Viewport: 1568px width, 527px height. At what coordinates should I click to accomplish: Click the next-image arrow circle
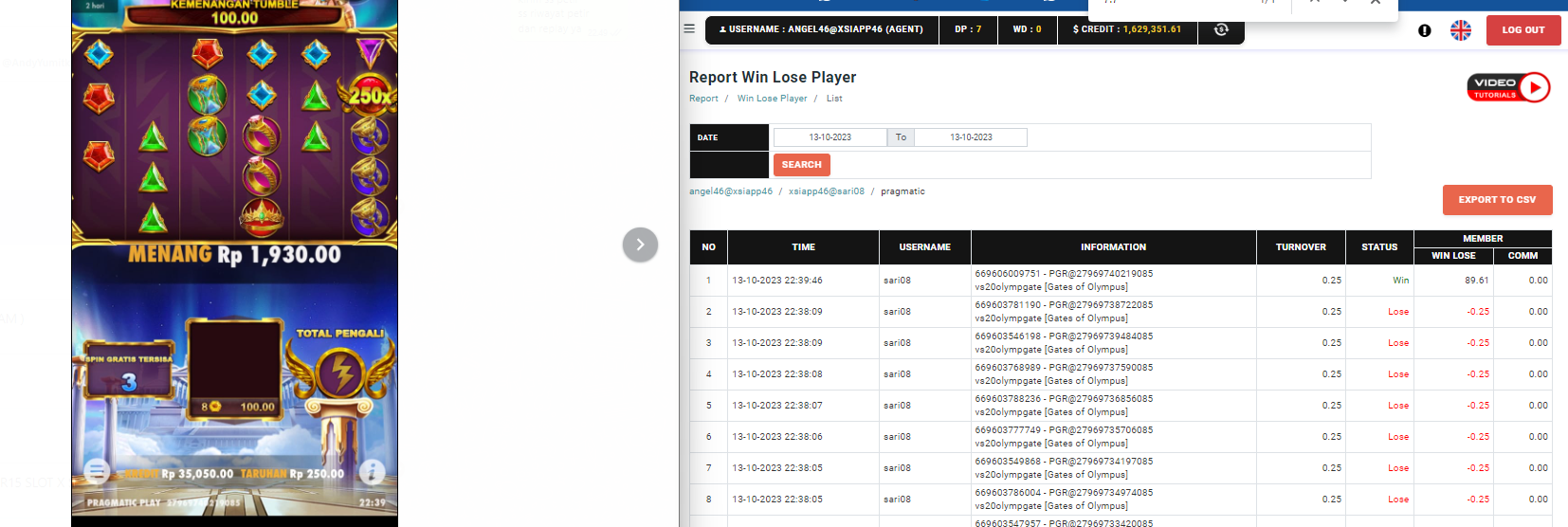640,245
